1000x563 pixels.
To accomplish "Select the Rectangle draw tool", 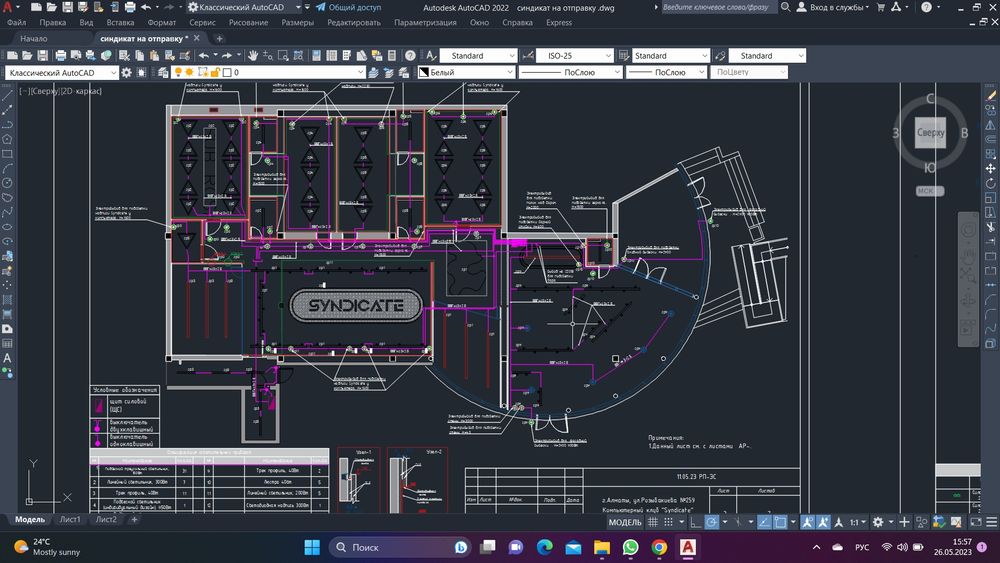I will pos(7,154).
